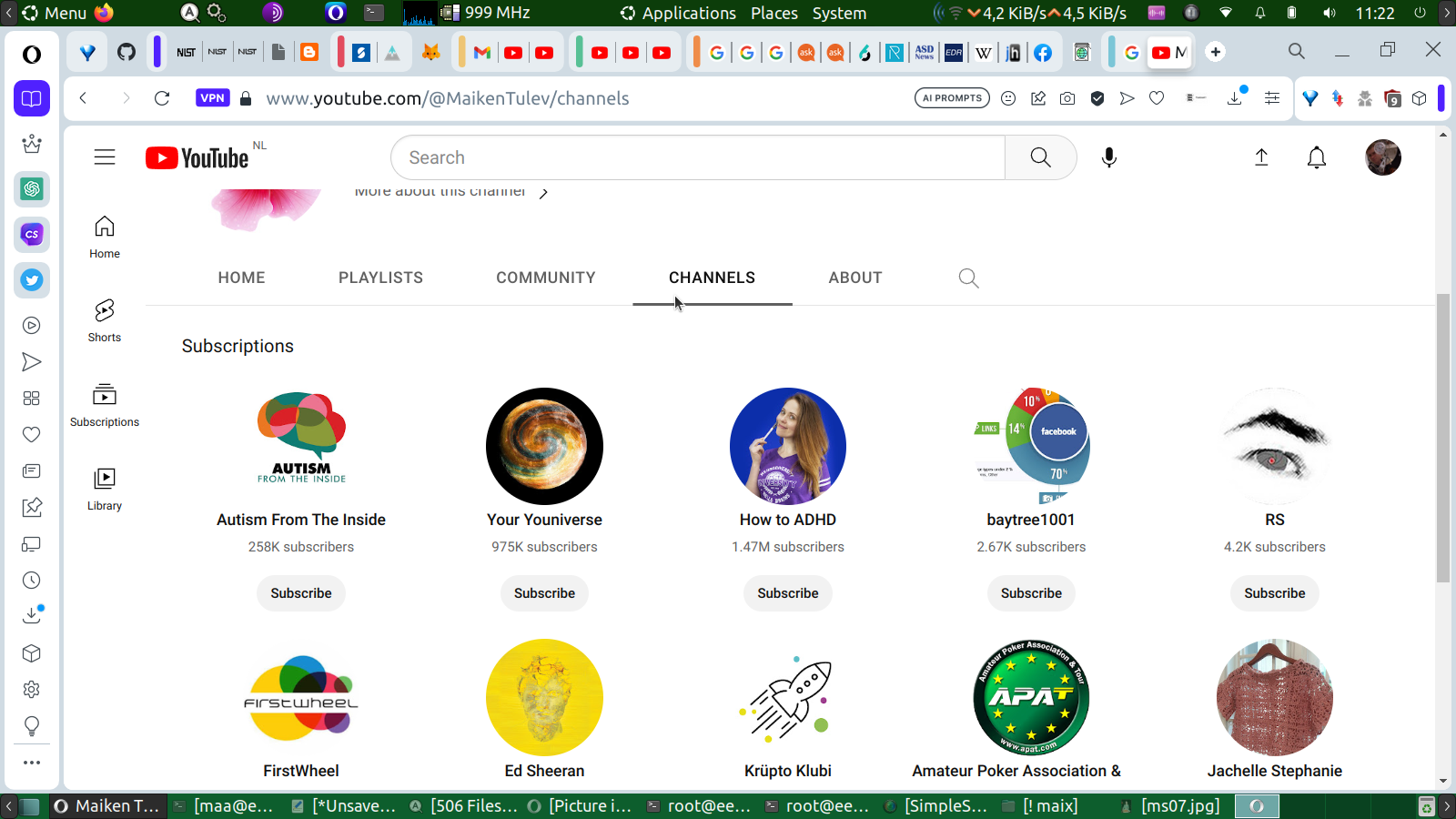Open the System menu in the top panel
The image size is (1456, 819).
tap(839, 13)
